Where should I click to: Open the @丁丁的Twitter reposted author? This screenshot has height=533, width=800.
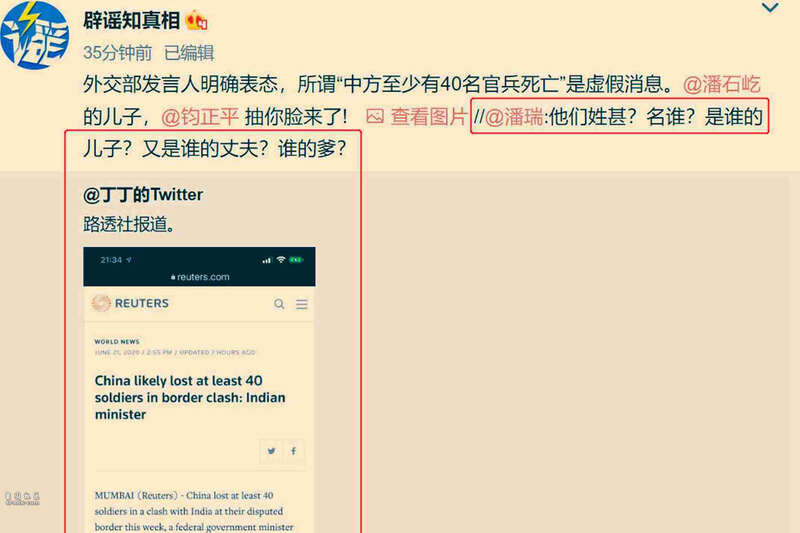143,194
